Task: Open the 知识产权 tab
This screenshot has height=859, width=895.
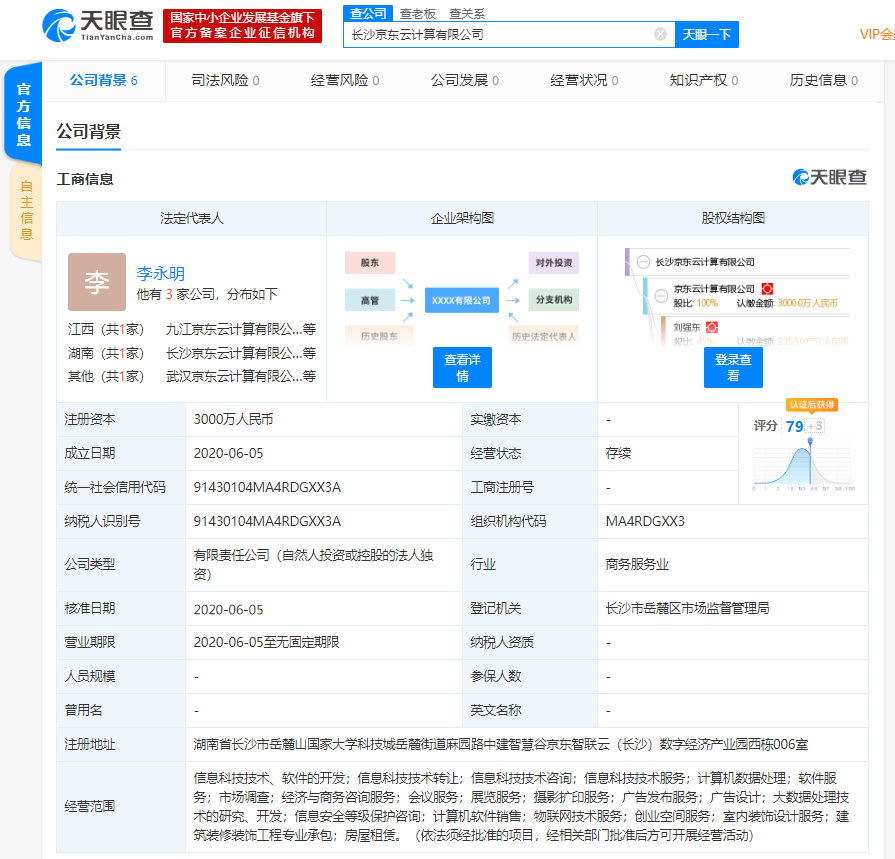Action: (704, 80)
